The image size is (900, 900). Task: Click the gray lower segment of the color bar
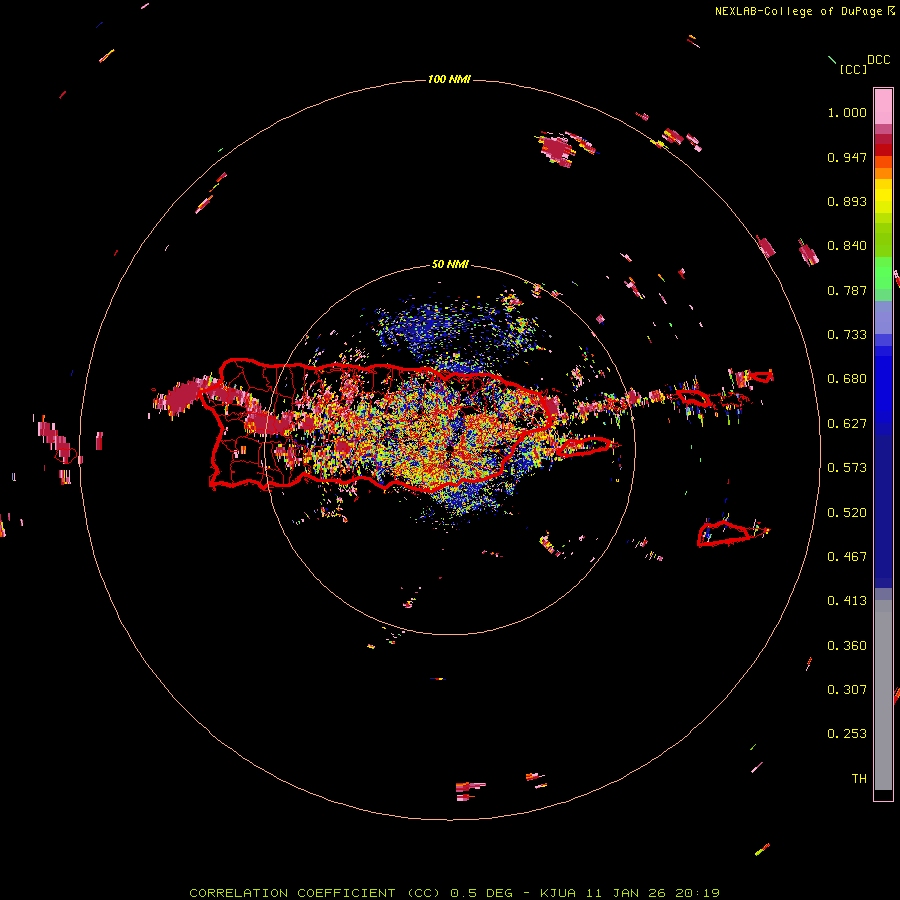pos(883,695)
